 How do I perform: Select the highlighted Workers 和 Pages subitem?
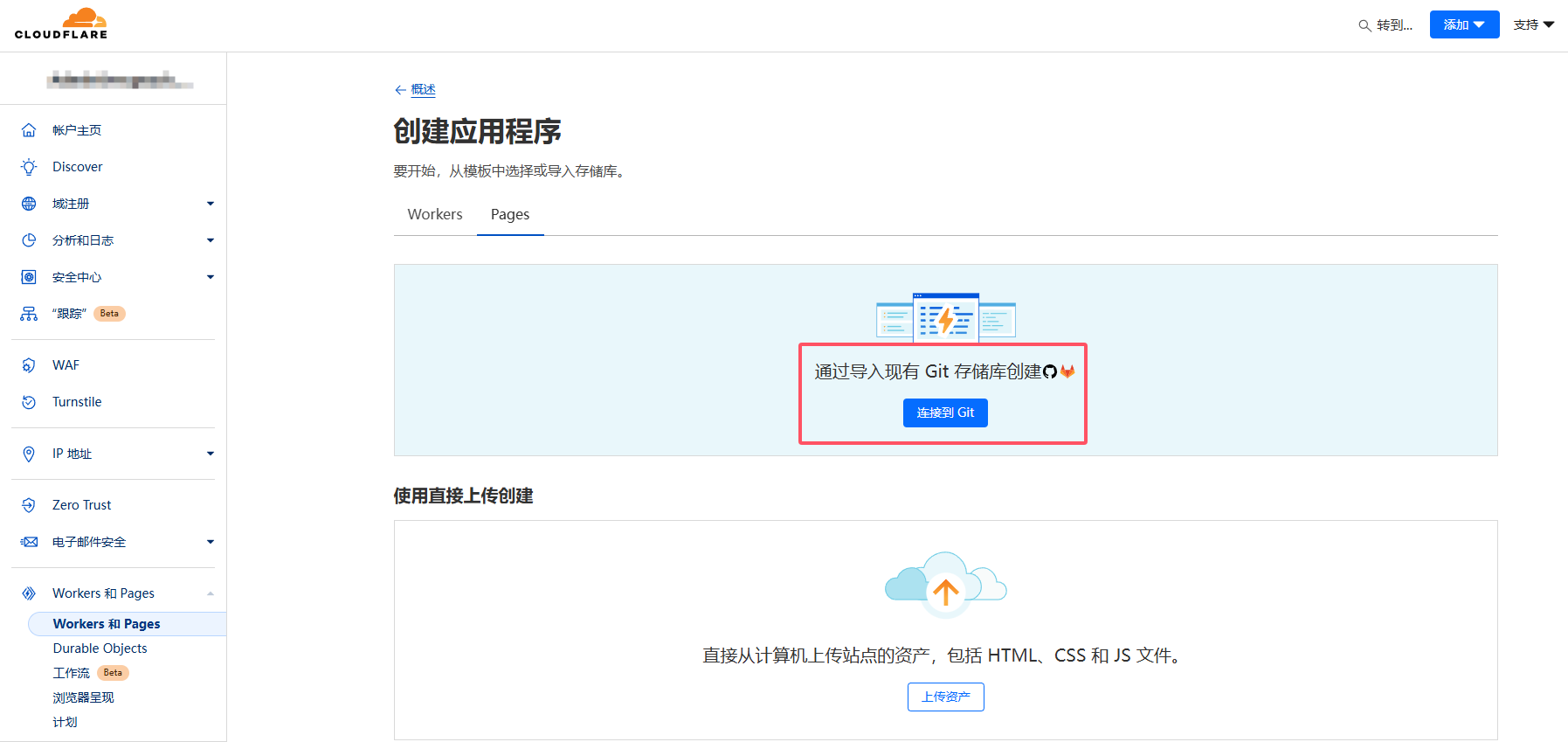(127, 624)
